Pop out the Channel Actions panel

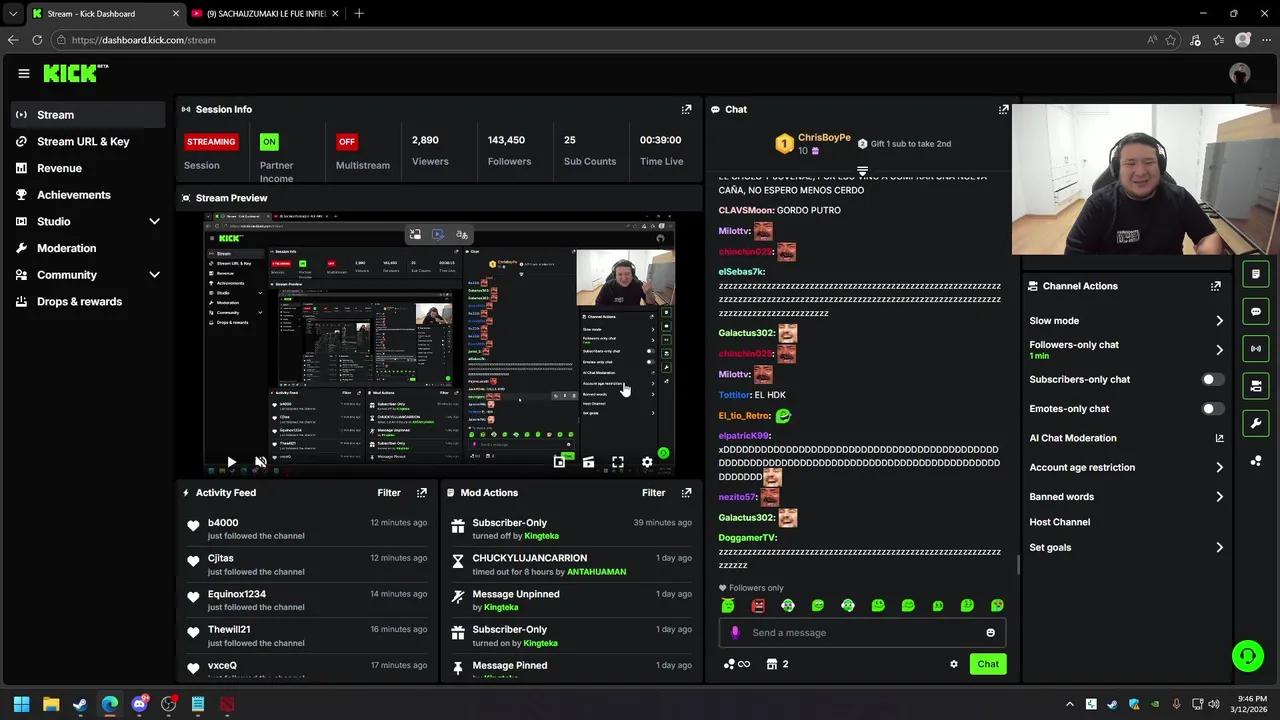pos(1216,286)
